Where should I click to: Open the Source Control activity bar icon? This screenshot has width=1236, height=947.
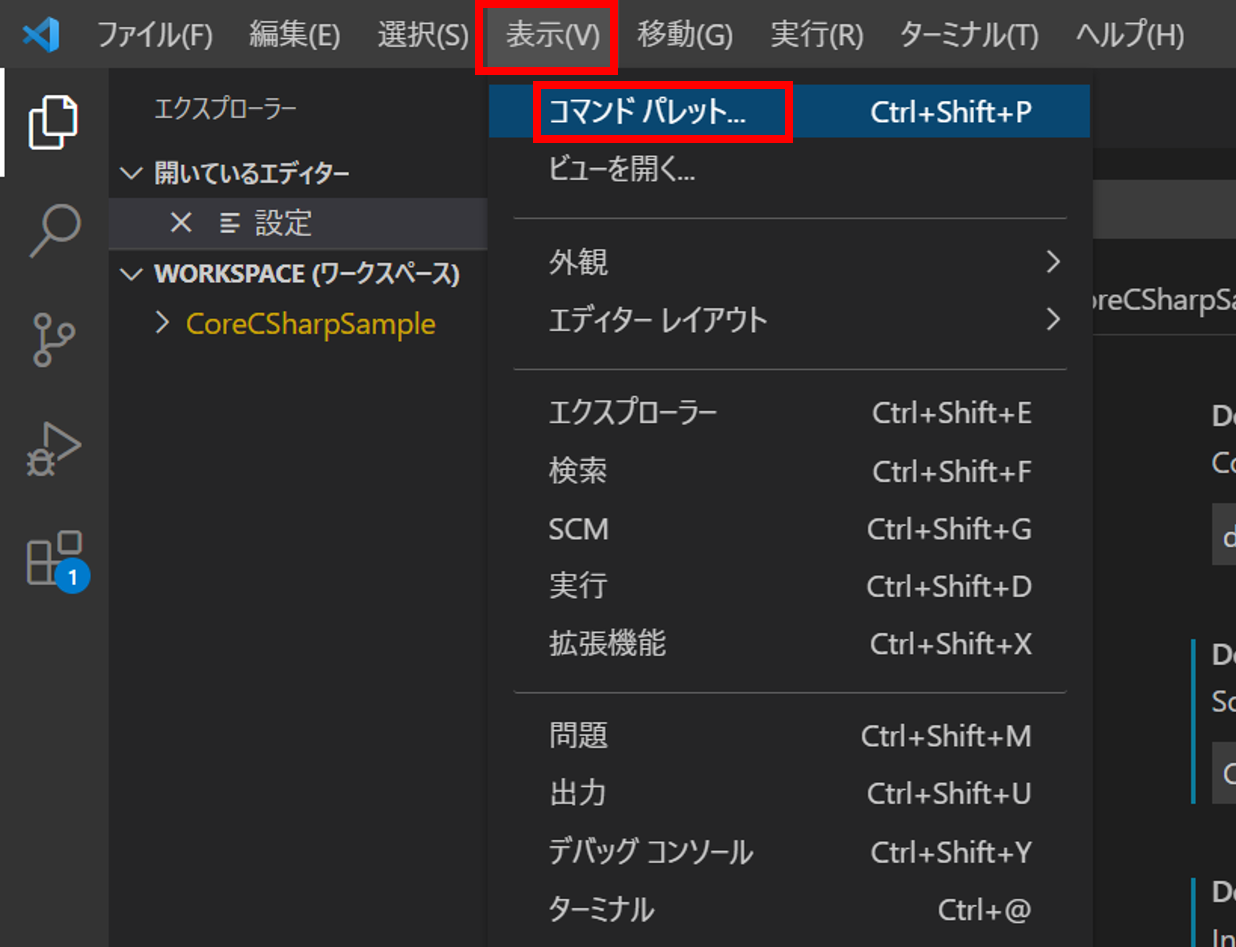53,340
